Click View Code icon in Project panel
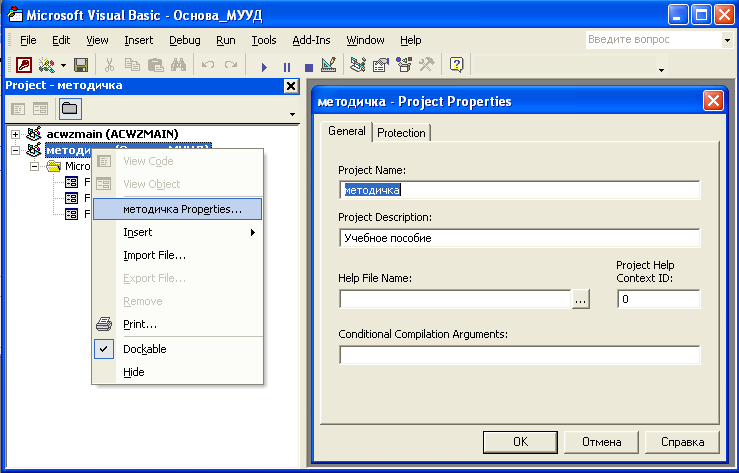 pyautogui.click(x=18, y=109)
